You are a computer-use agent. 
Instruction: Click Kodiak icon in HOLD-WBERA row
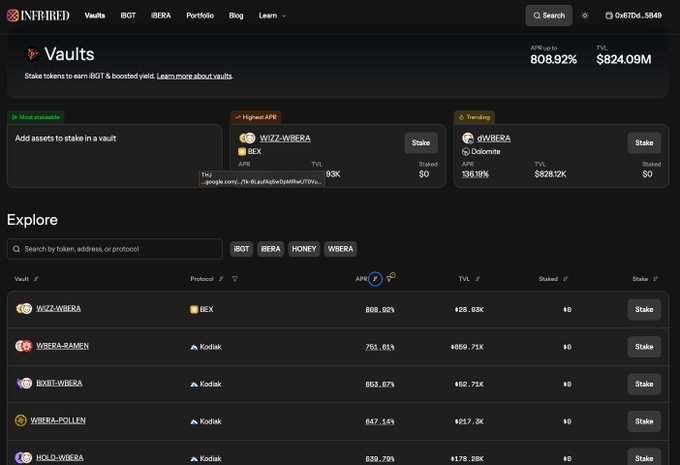[194, 458]
